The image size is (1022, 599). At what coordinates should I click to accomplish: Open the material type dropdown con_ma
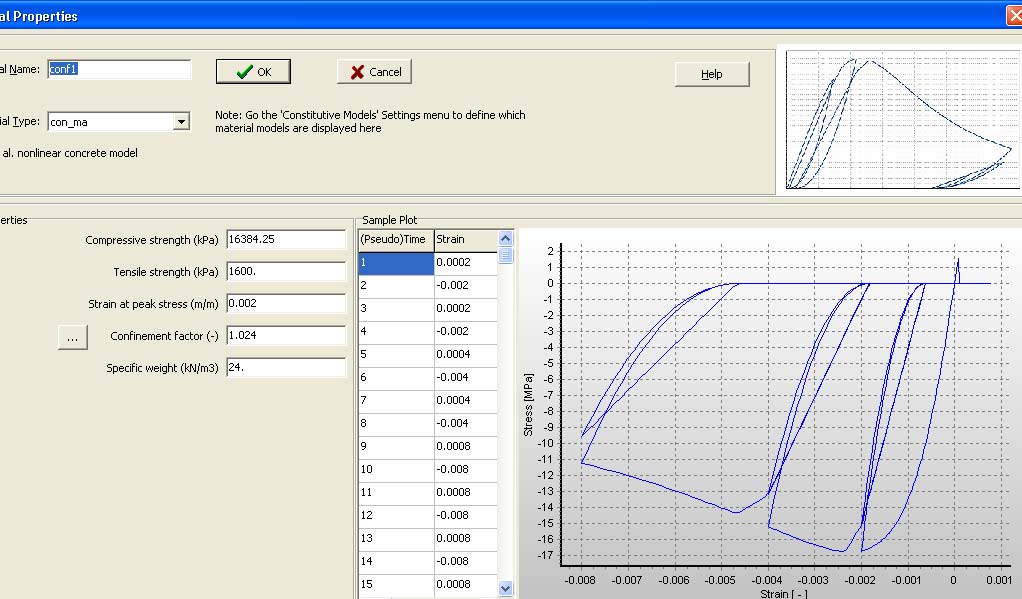119,122
